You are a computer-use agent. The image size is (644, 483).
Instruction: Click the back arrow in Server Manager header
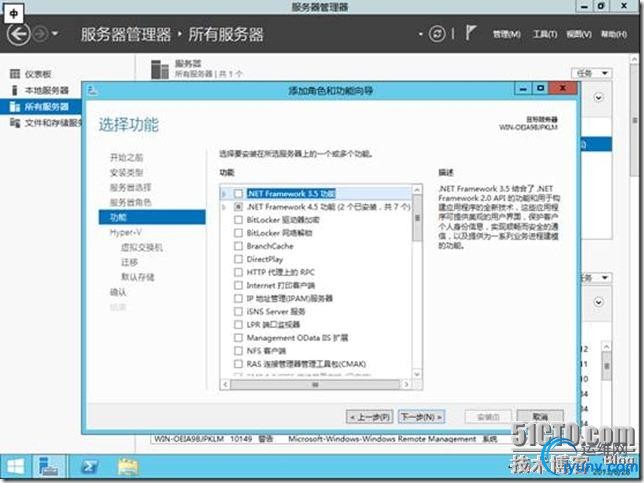(x=19, y=34)
